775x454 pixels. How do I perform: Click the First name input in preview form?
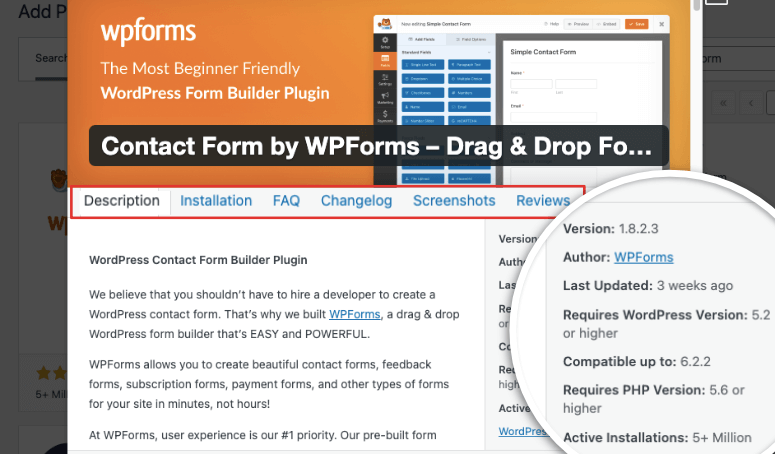pos(531,84)
